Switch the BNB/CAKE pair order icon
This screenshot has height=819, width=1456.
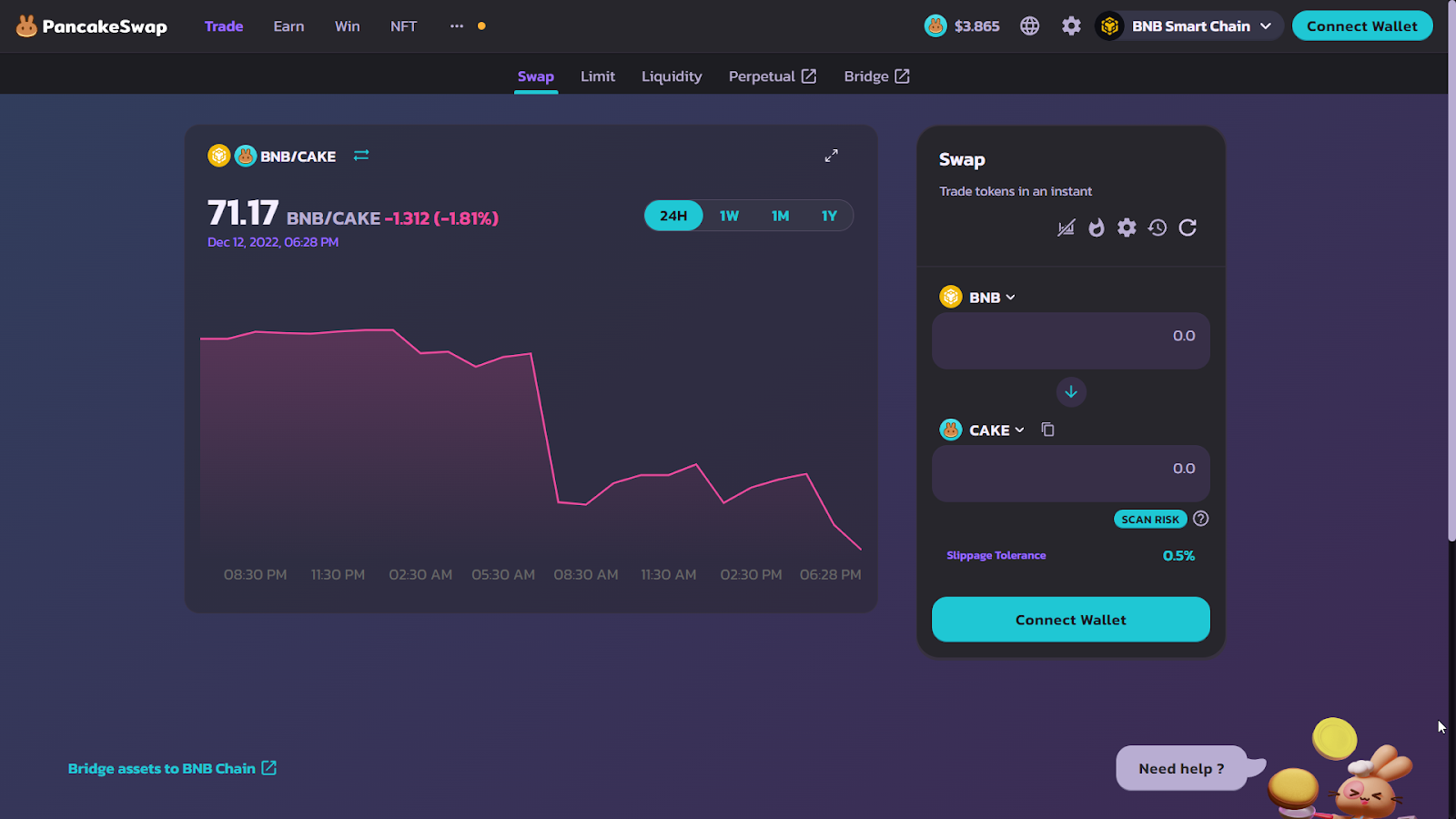click(361, 156)
